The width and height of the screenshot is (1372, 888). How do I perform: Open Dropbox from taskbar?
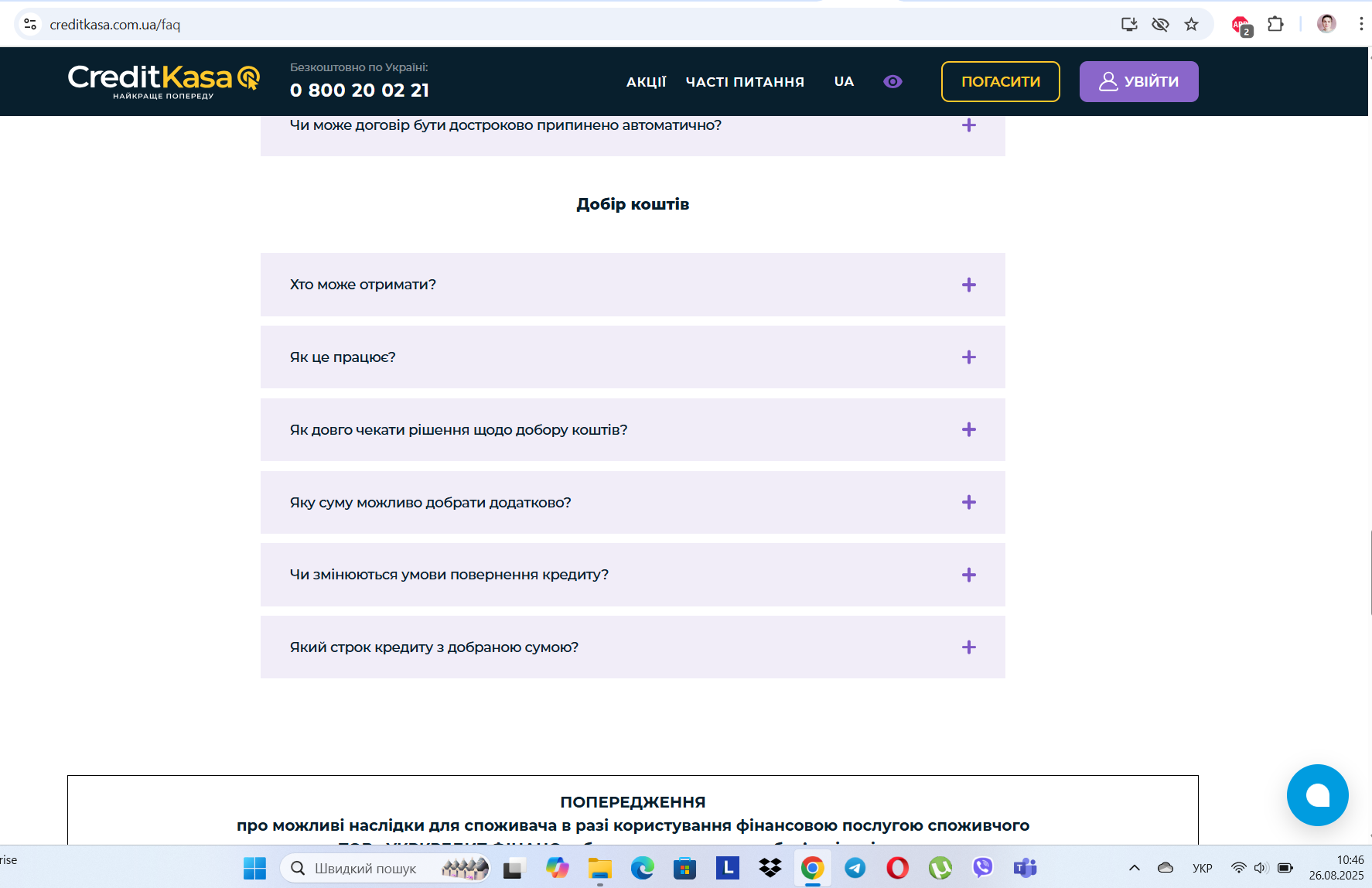point(770,868)
